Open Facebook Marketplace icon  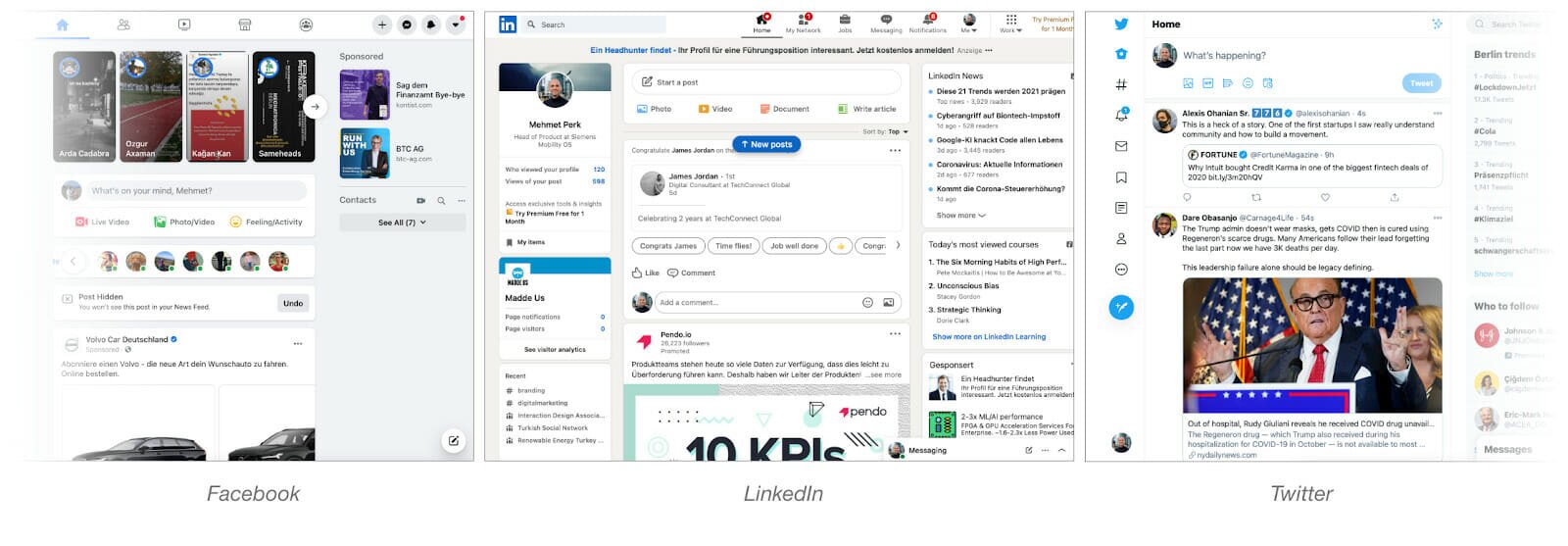pyautogui.click(x=245, y=25)
